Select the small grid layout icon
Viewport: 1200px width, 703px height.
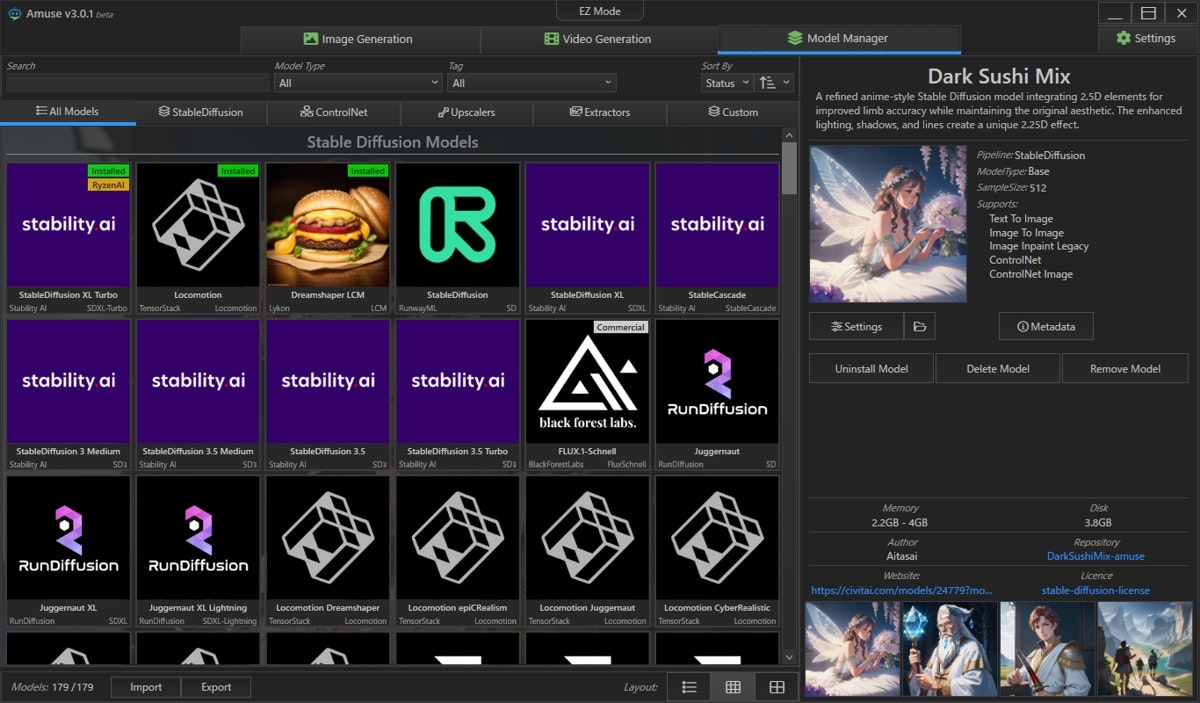tap(732, 687)
